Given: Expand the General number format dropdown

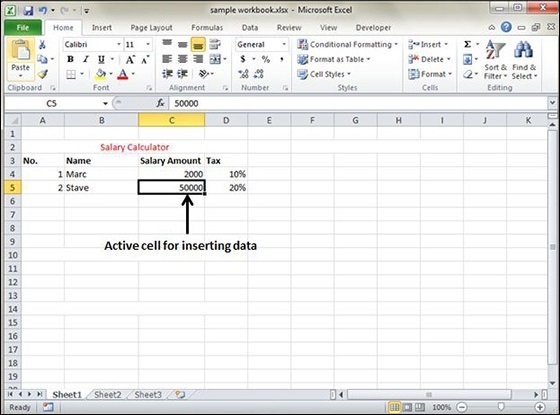Looking at the screenshot, I should coord(284,44).
